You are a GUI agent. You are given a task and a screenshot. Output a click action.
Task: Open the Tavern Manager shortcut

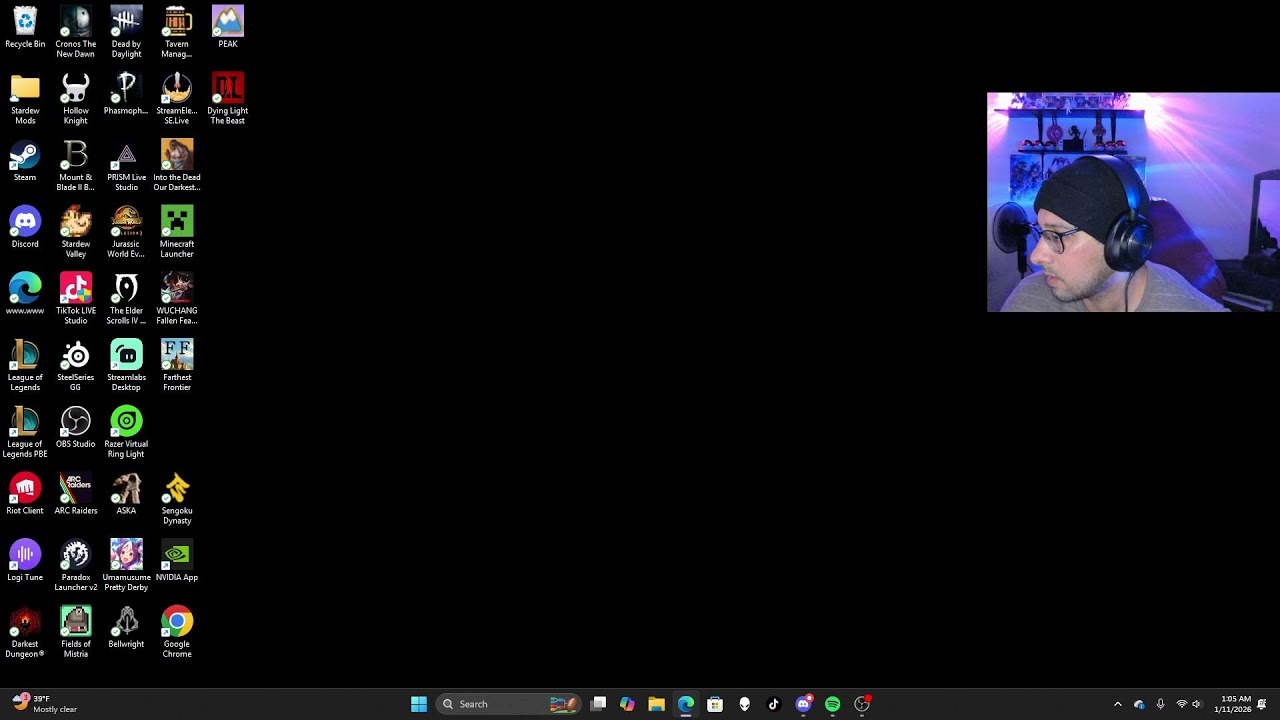click(177, 32)
